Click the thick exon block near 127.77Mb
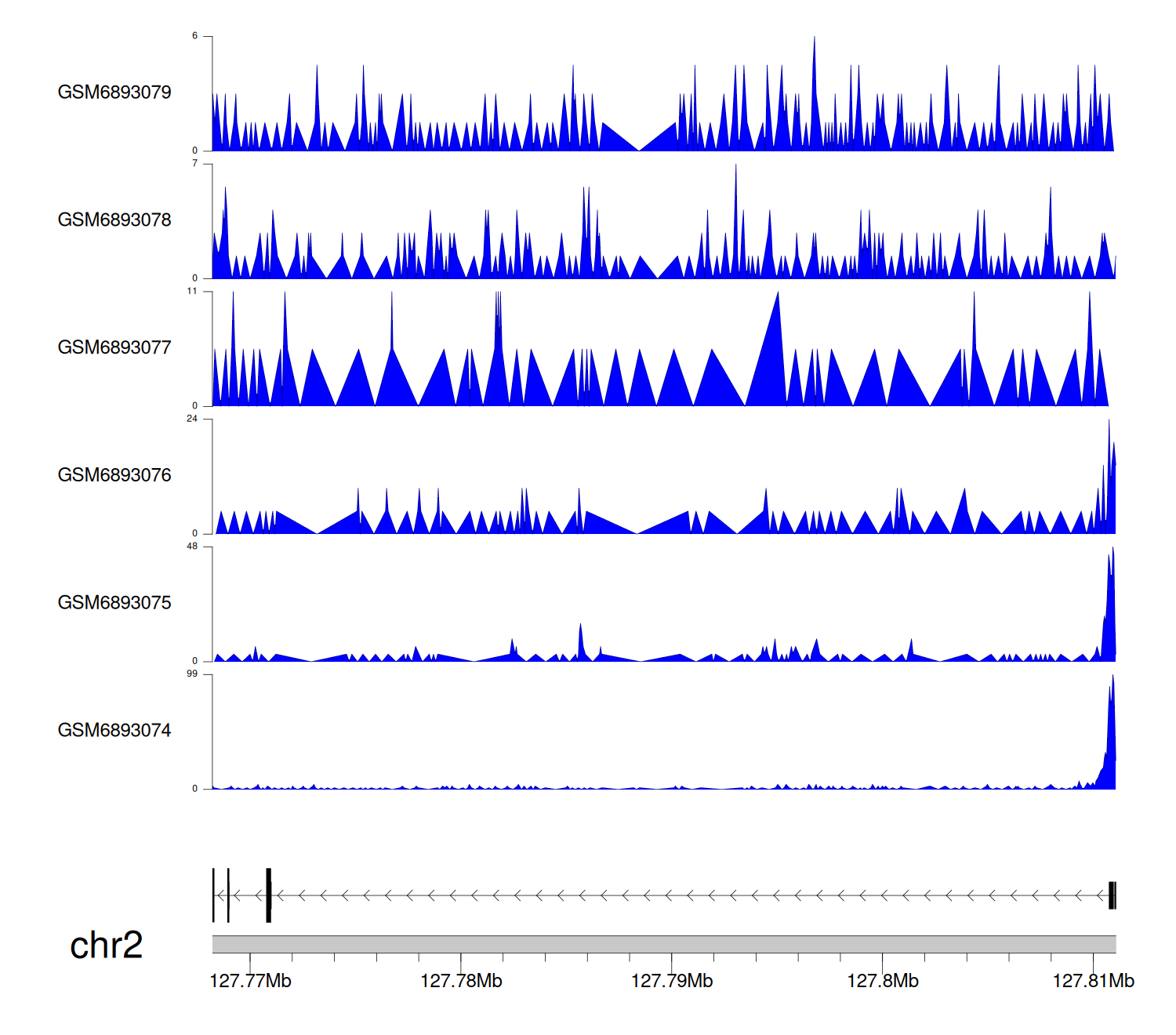The height and width of the screenshot is (1035, 1176). 268,895
